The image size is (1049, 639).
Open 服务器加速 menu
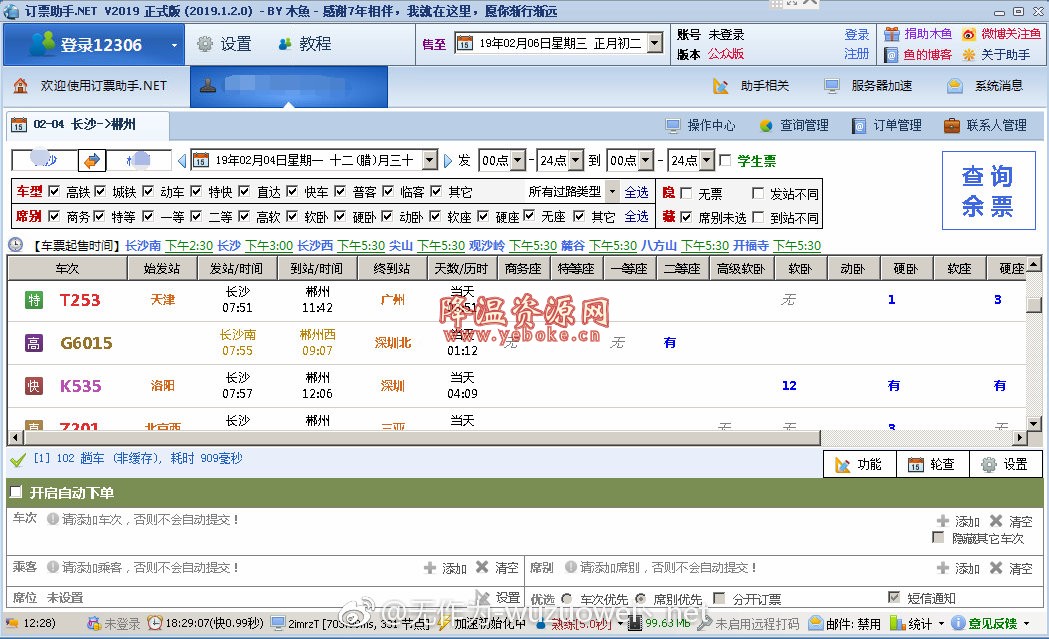(868, 86)
